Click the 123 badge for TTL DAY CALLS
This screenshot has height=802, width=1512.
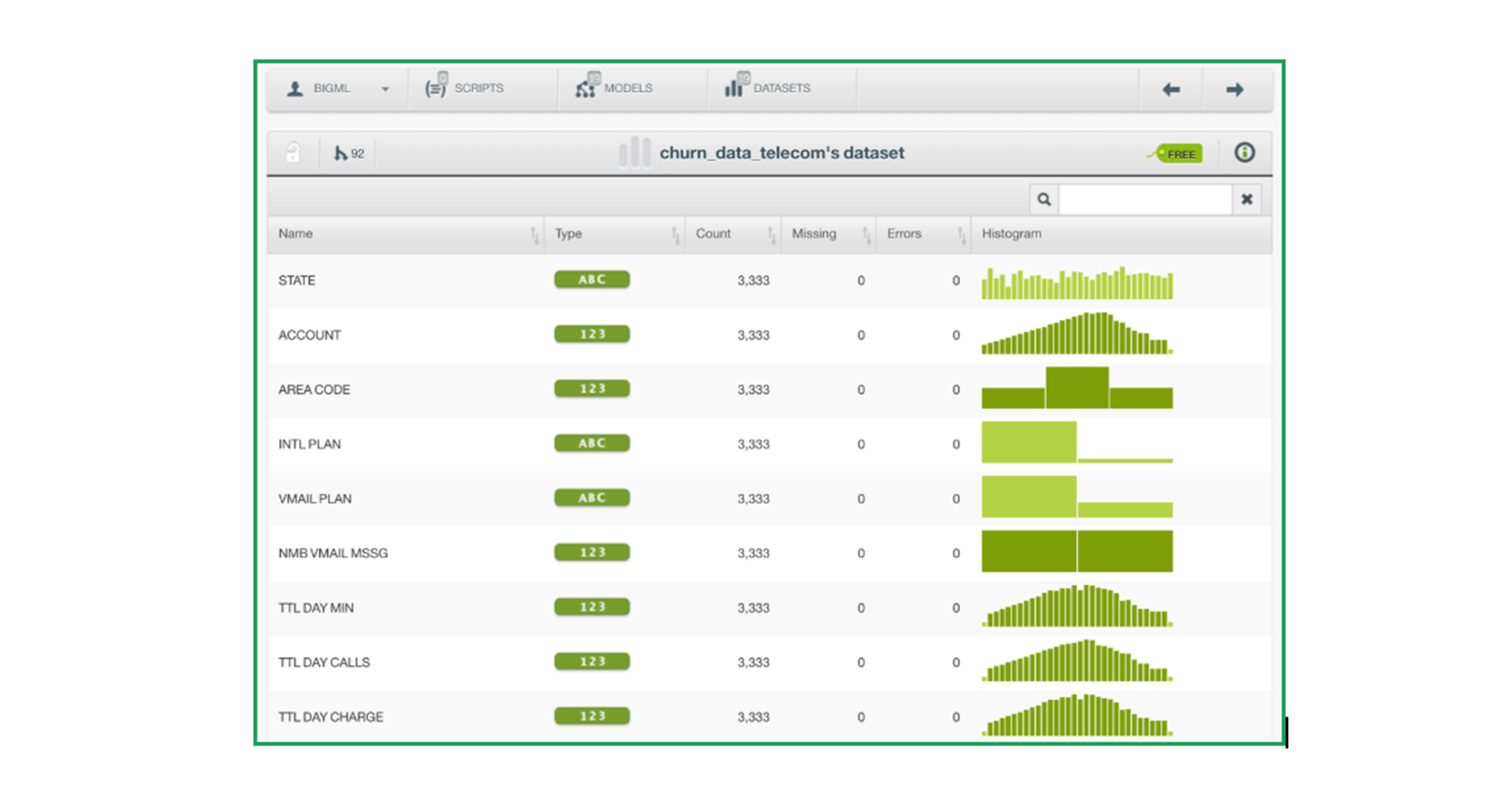pos(592,662)
